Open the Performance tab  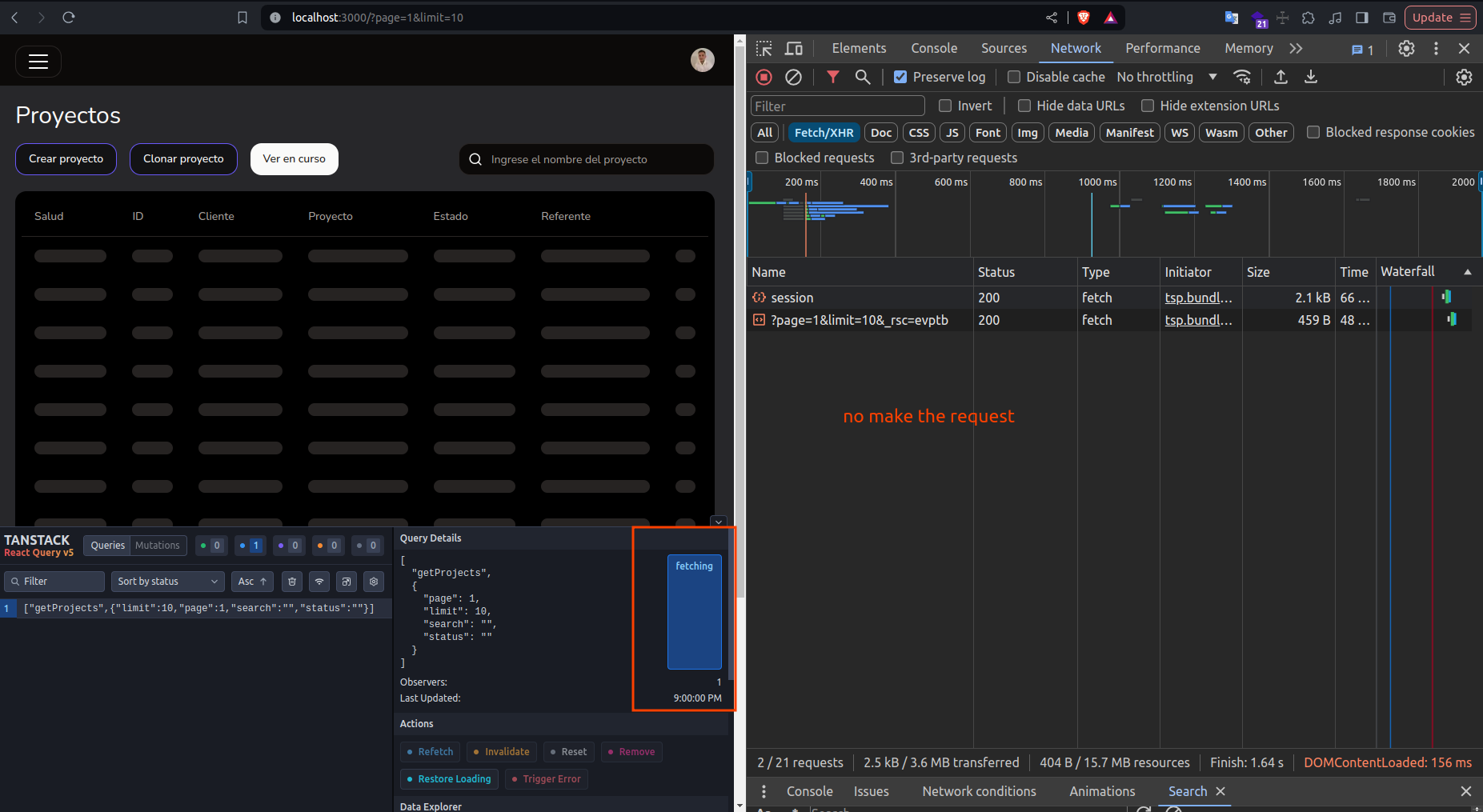(1162, 49)
